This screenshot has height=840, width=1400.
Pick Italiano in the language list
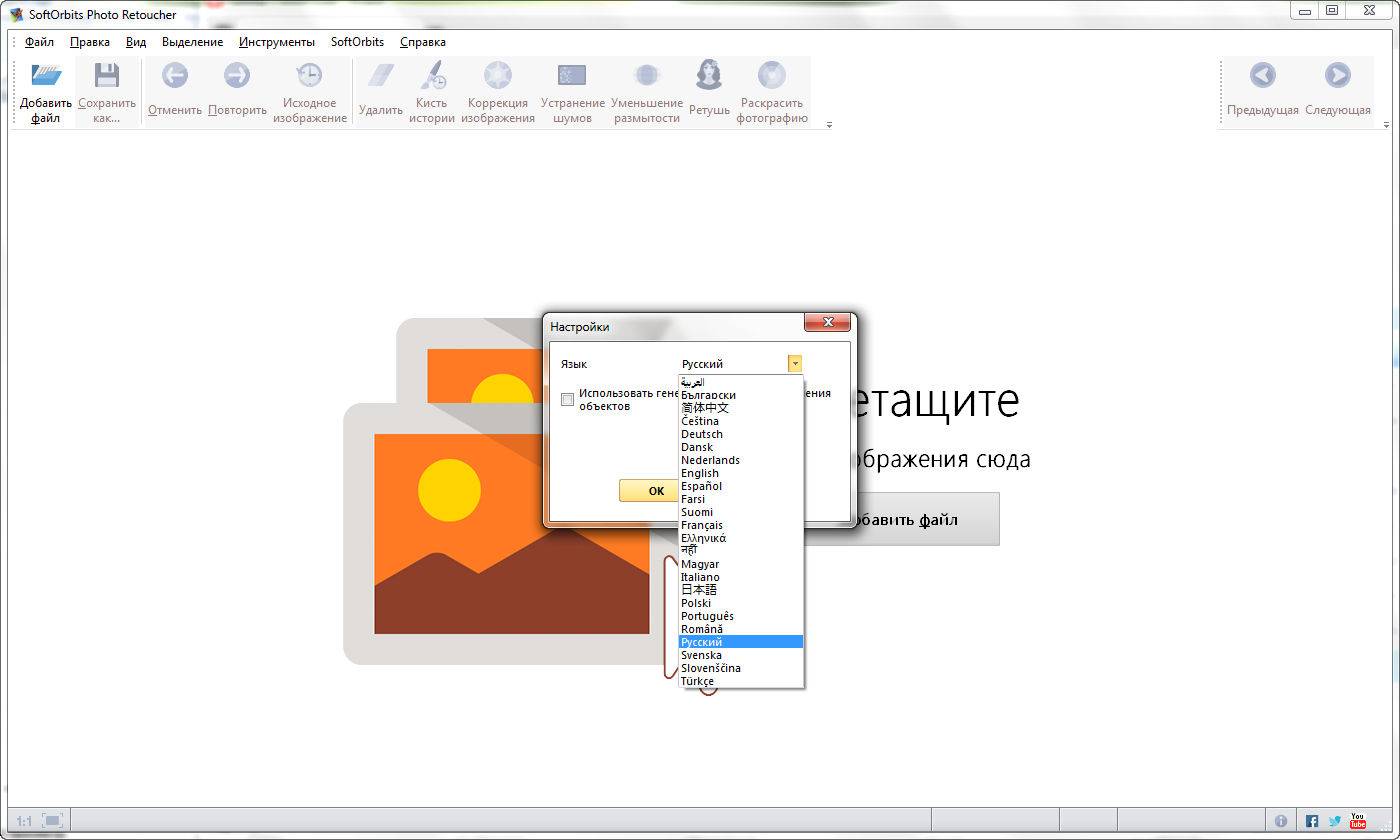(741, 577)
